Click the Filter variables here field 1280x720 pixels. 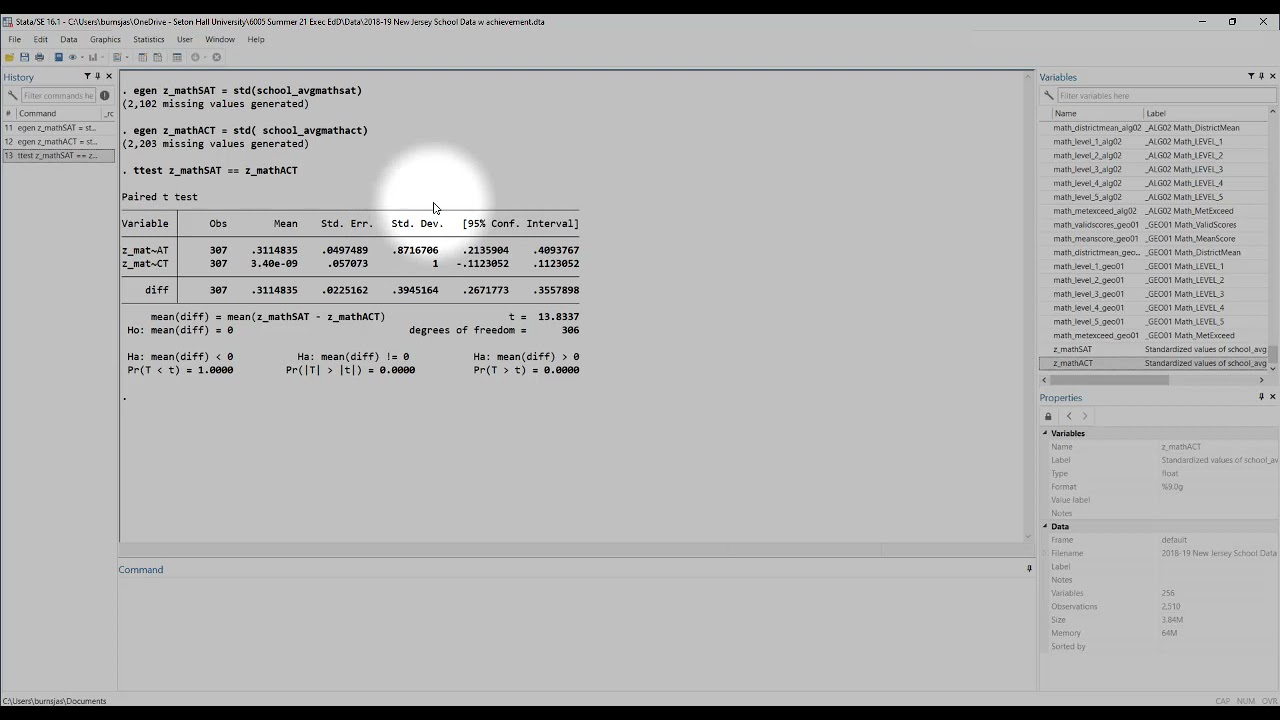pyautogui.click(x=1166, y=96)
